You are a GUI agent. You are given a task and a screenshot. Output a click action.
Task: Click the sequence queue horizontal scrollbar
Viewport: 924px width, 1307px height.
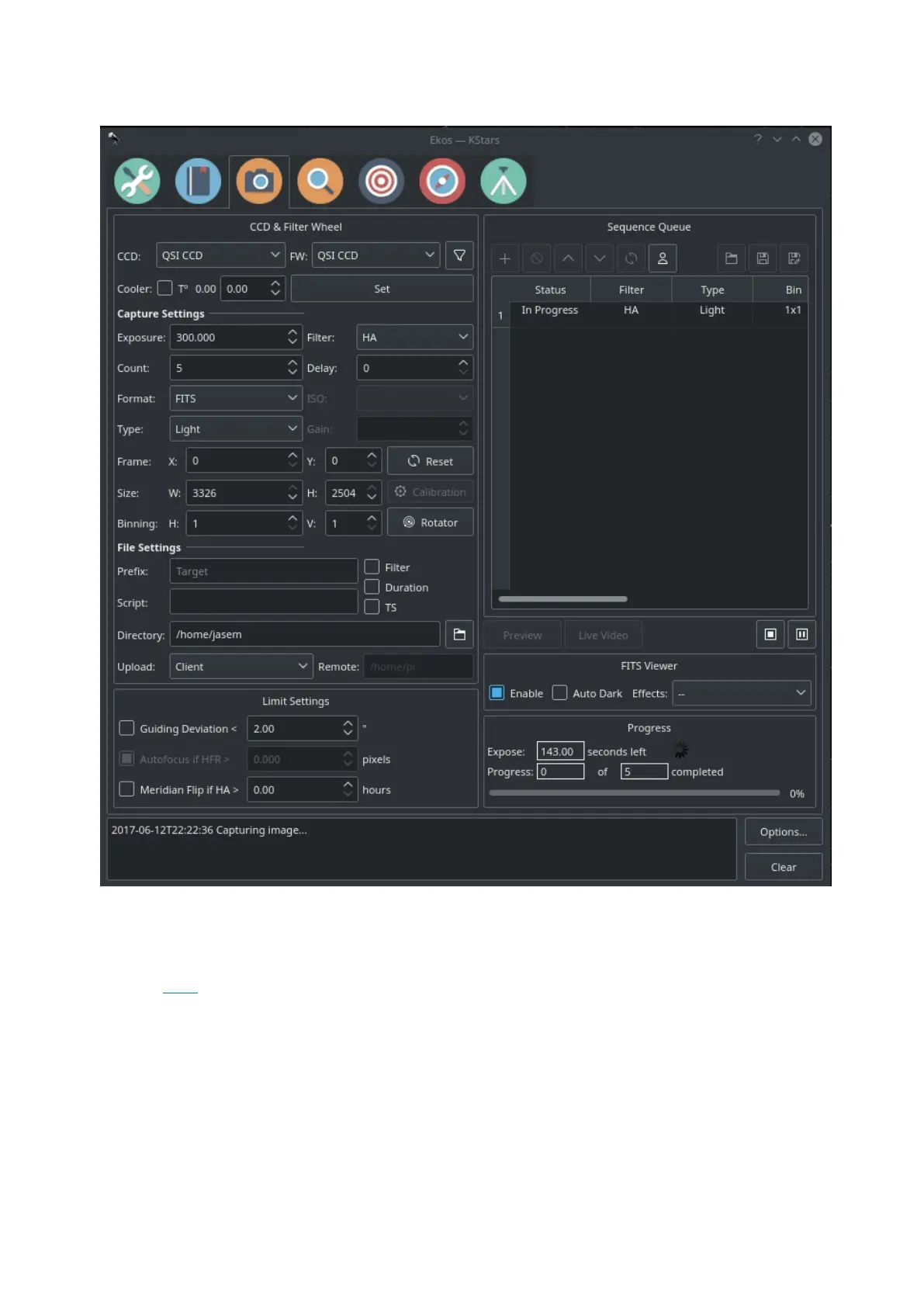pos(563,599)
